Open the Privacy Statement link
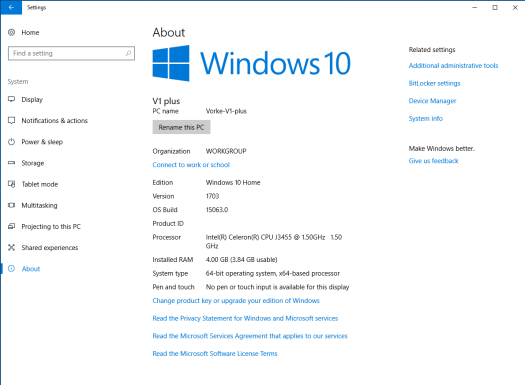The image size is (525, 385). pyautogui.click(x=245, y=318)
